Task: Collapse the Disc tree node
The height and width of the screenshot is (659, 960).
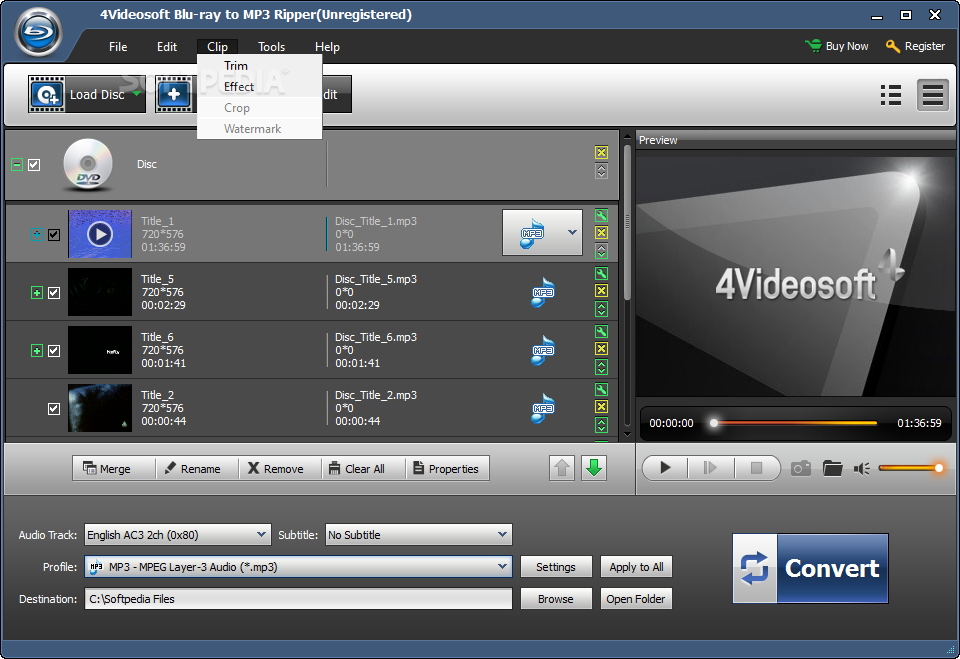Action: pos(17,165)
